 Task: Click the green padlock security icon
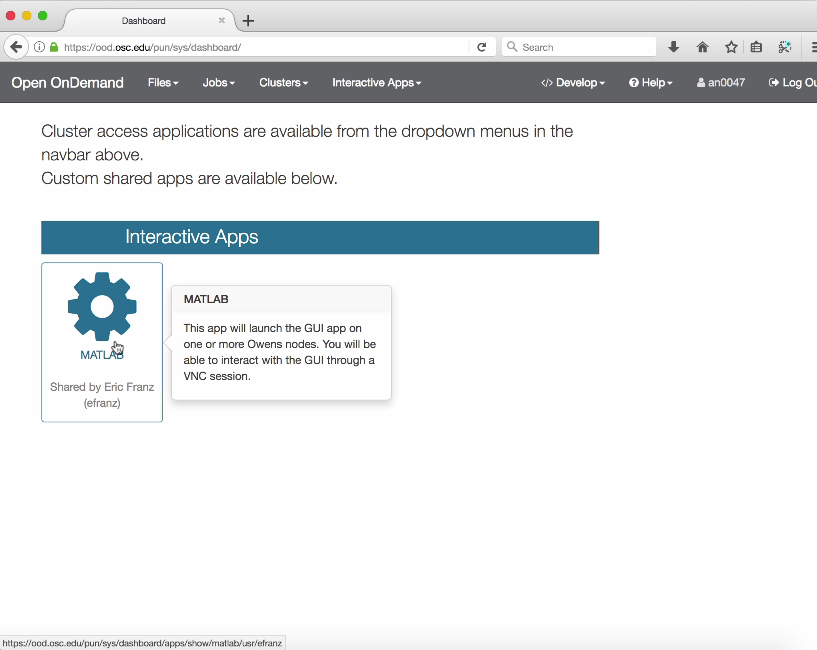(54, 47)
